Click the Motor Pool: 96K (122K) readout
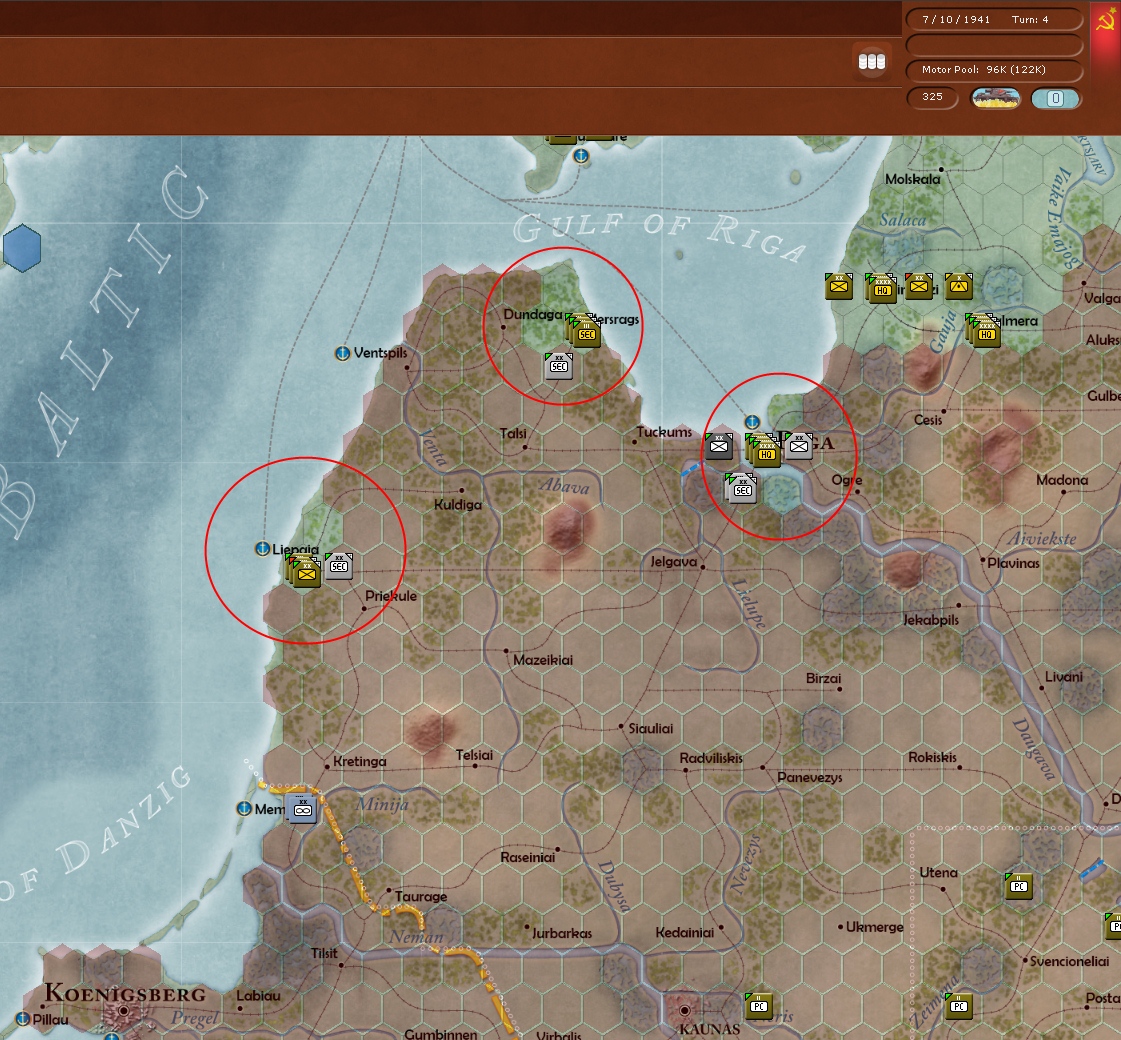This screenshot has height=1040, width=1121. [994, 70]
